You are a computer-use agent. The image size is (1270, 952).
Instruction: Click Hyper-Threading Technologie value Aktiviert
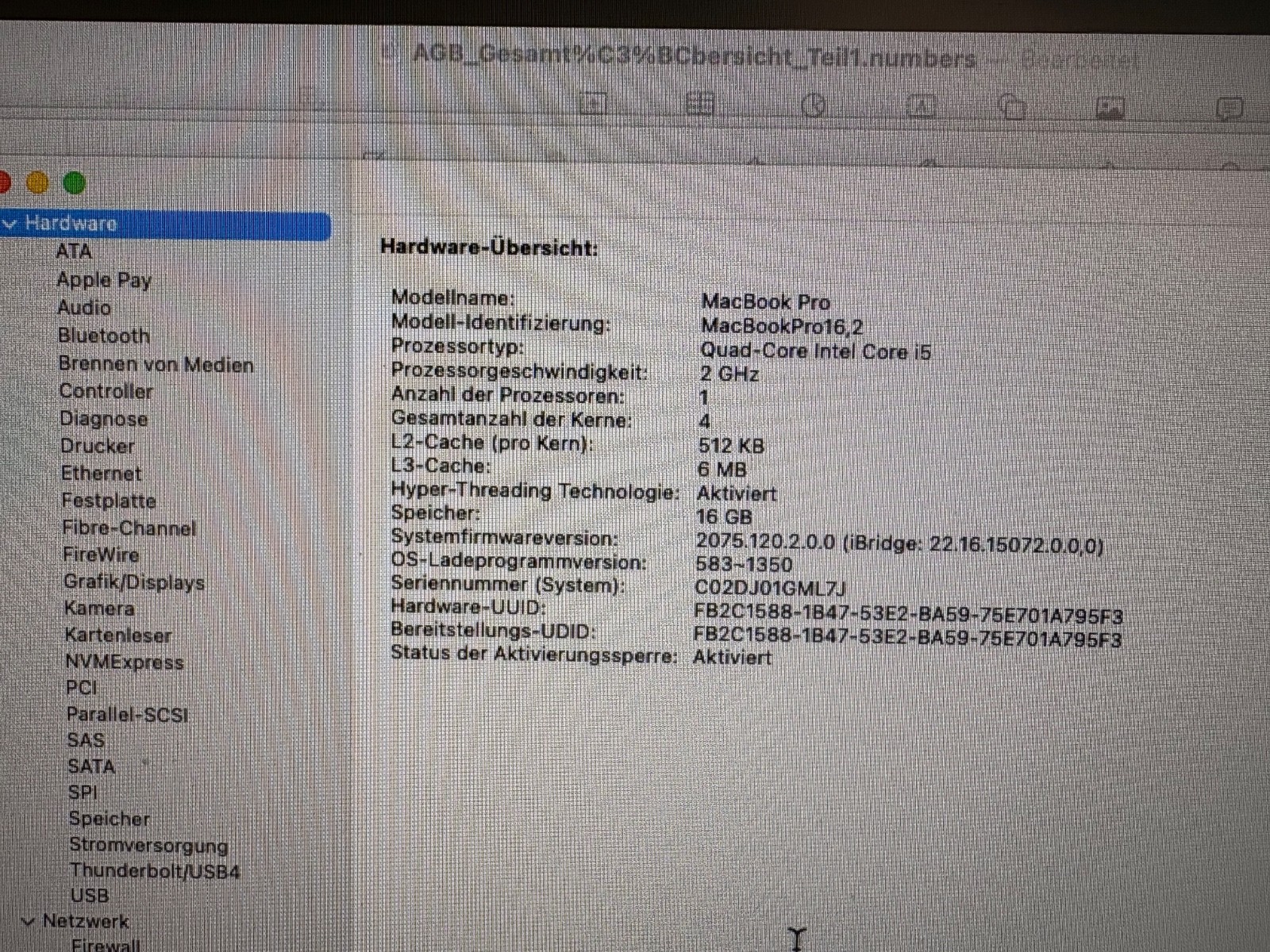click(737, 493)
